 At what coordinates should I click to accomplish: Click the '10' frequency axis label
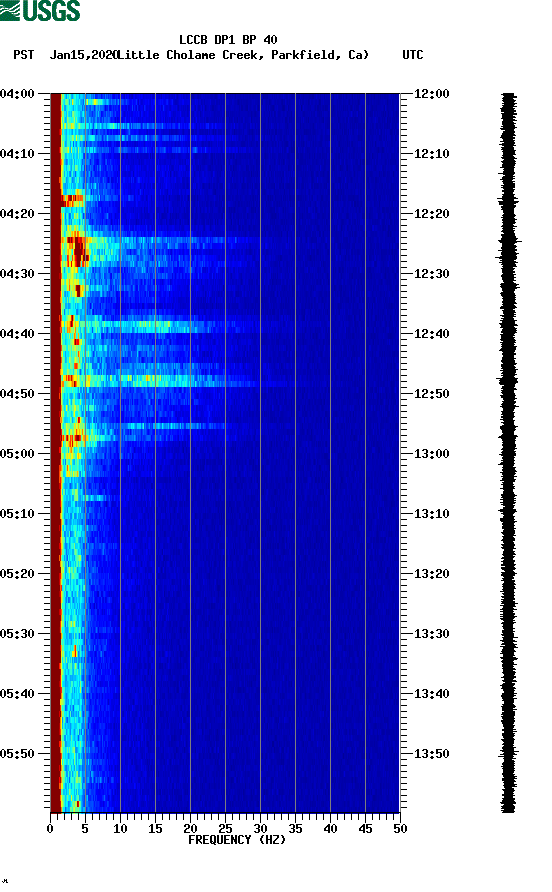point(120,829)
